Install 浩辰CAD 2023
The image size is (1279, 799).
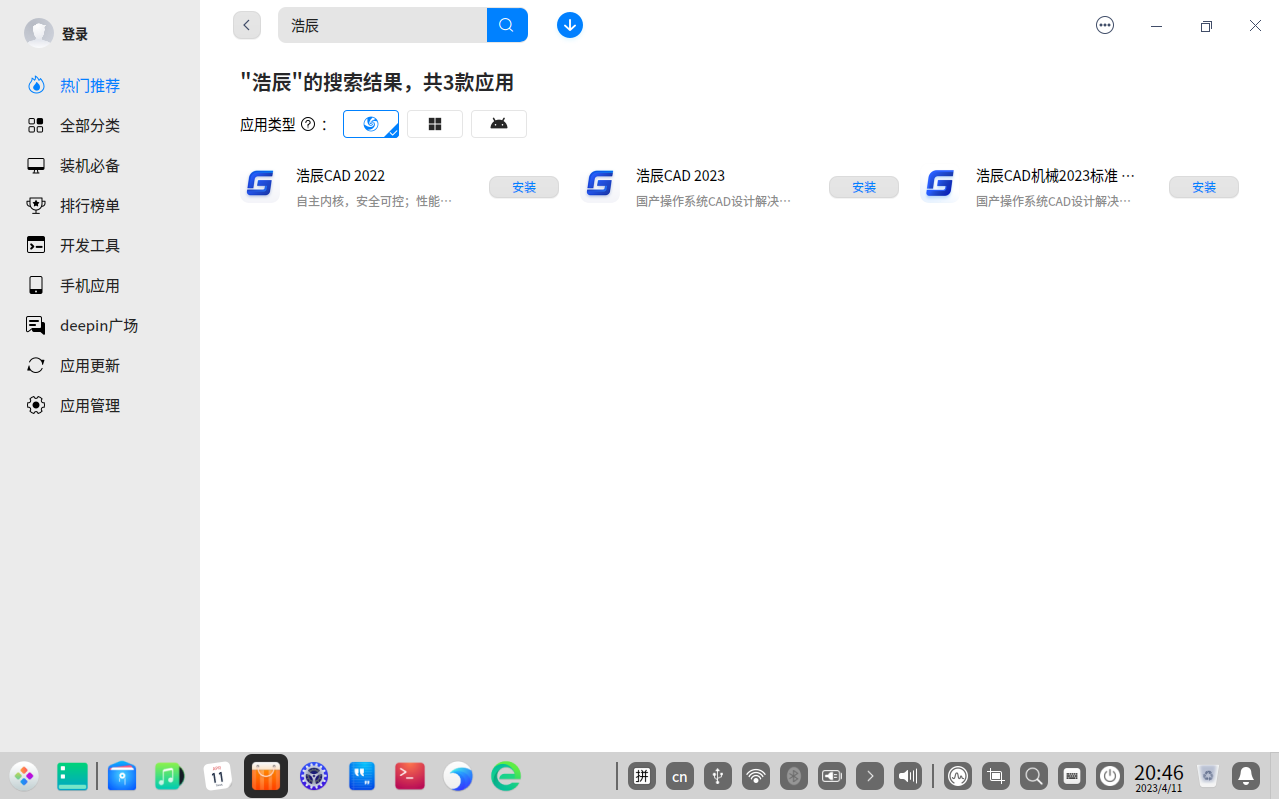tap(863, 187)
